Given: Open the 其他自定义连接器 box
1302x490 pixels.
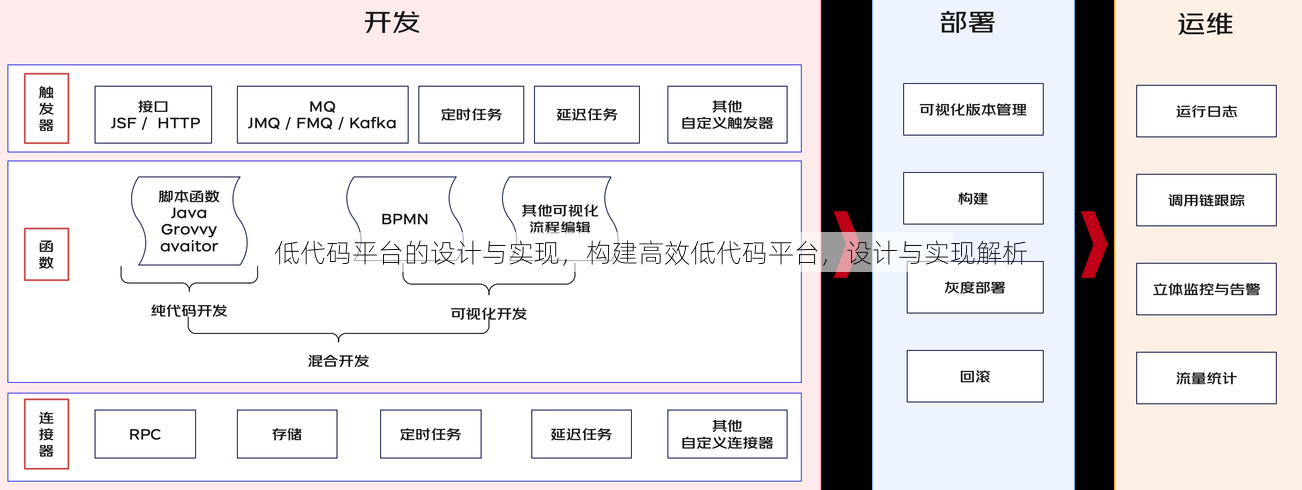Looking at the screenshot, I should click(727, 434).
